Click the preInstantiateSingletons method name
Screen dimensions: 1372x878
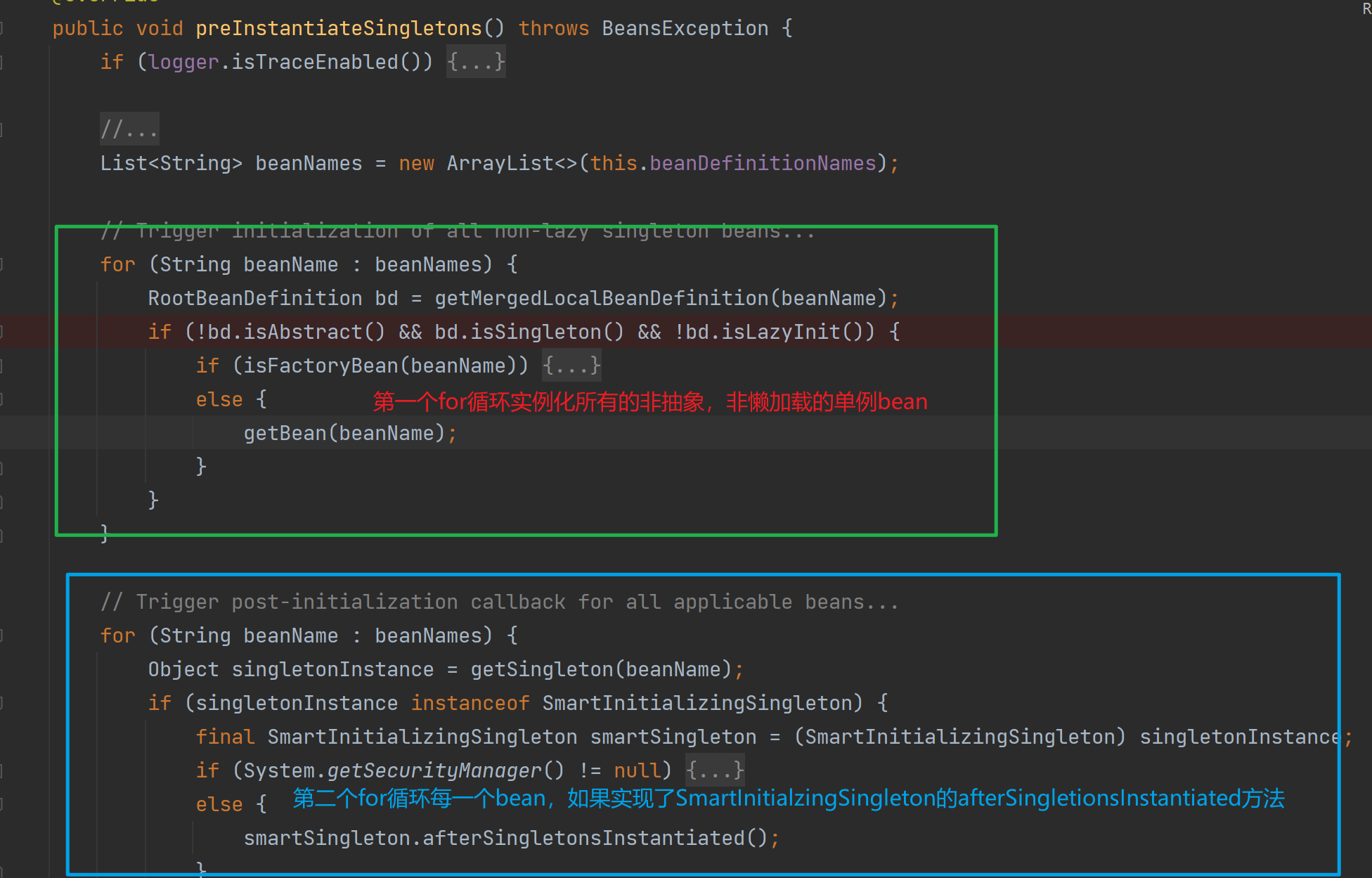click(x=339, y=28)
